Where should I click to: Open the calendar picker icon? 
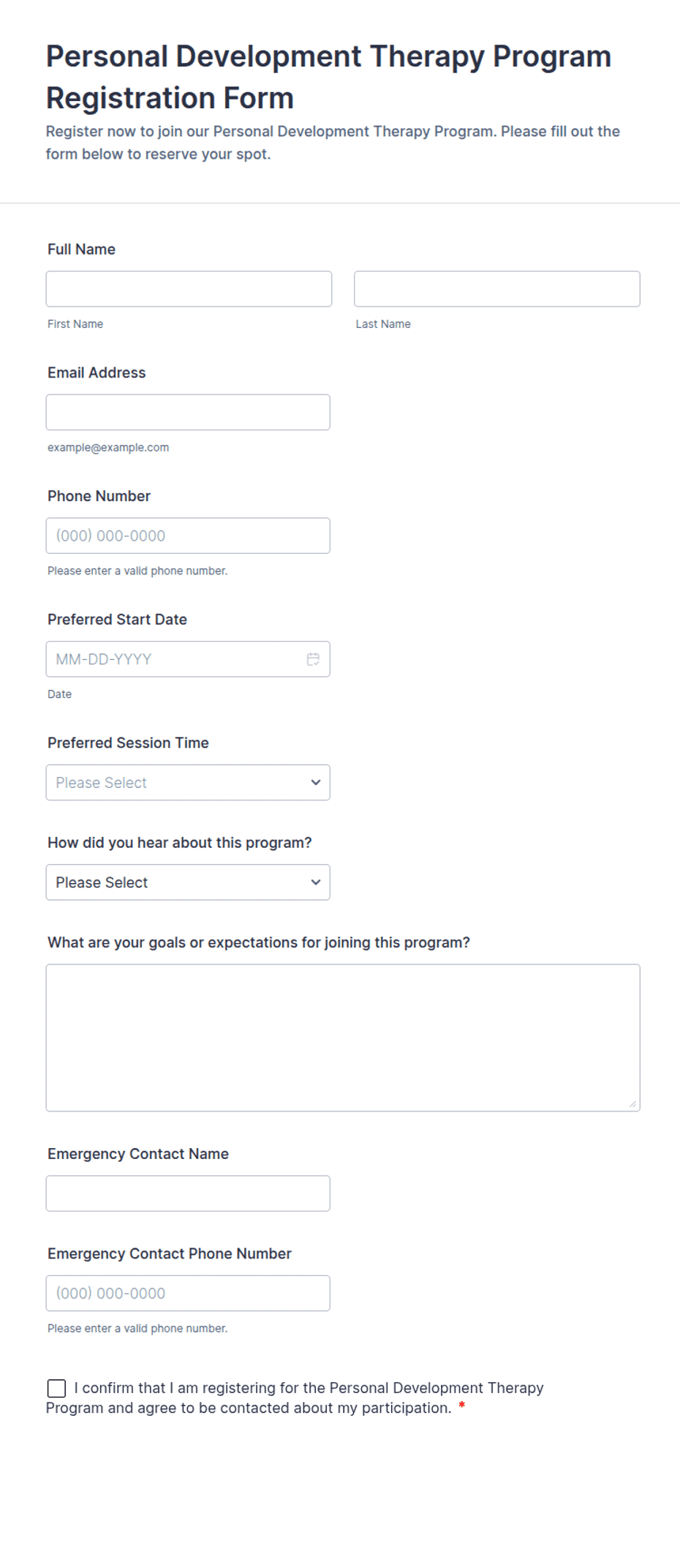point(313,659)
